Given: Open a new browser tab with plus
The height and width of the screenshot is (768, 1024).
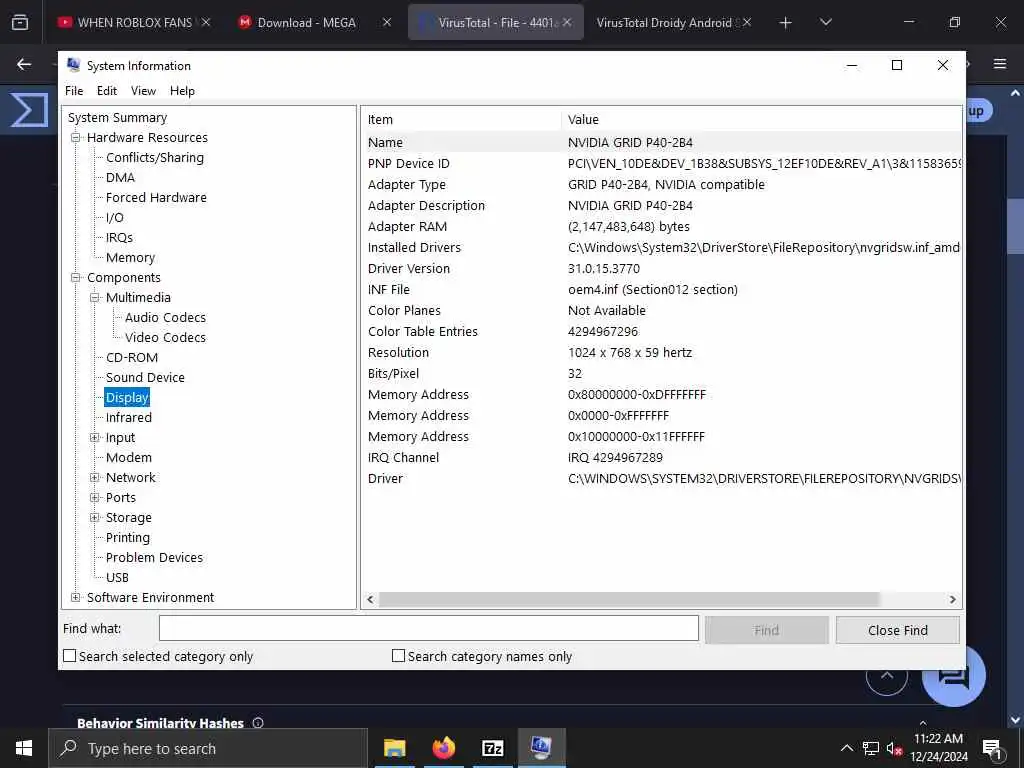Looking at the screenshot, I should click(x=785, y=23).
